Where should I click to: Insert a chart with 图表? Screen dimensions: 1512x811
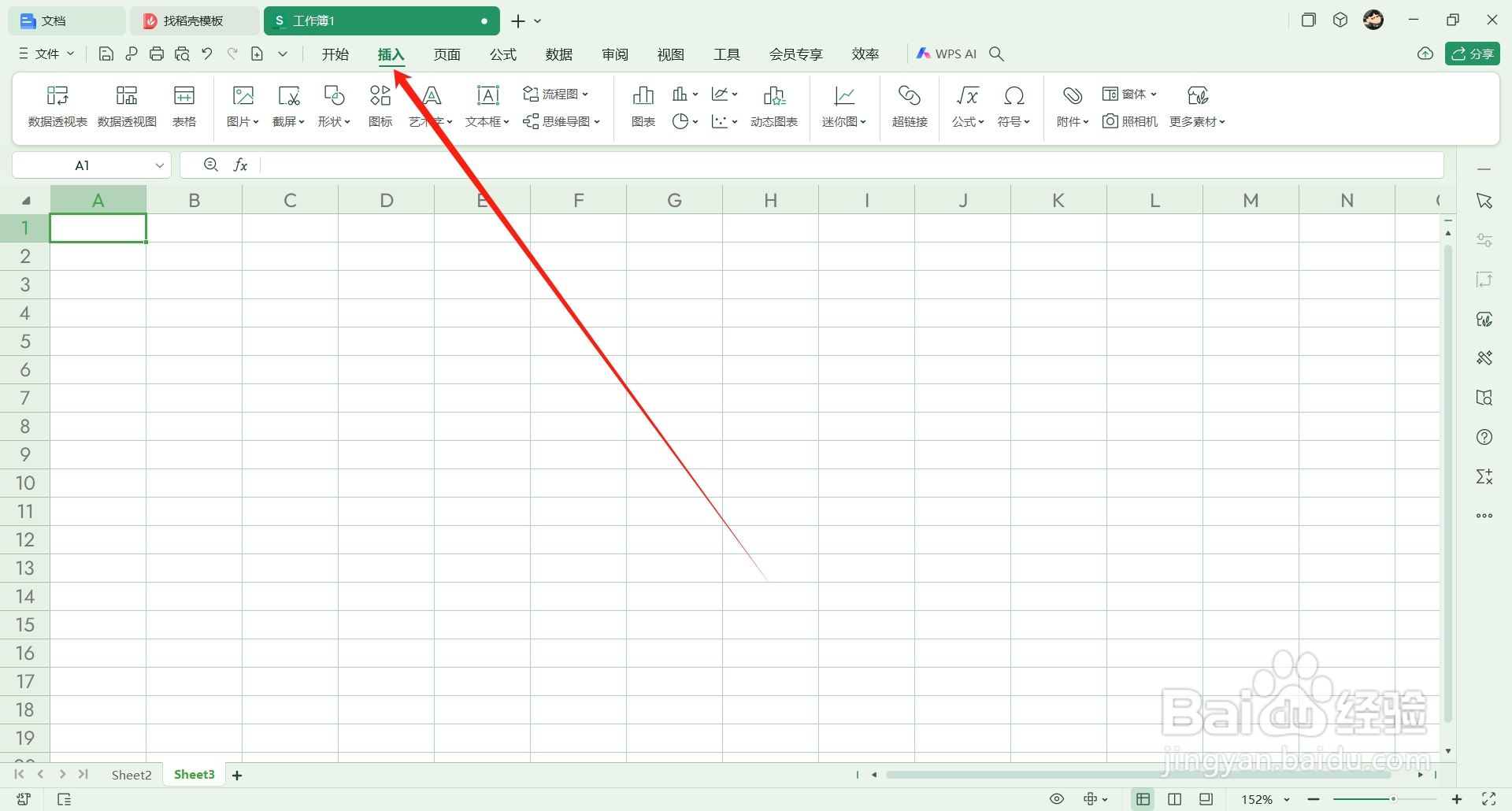(x=643, y=106)
